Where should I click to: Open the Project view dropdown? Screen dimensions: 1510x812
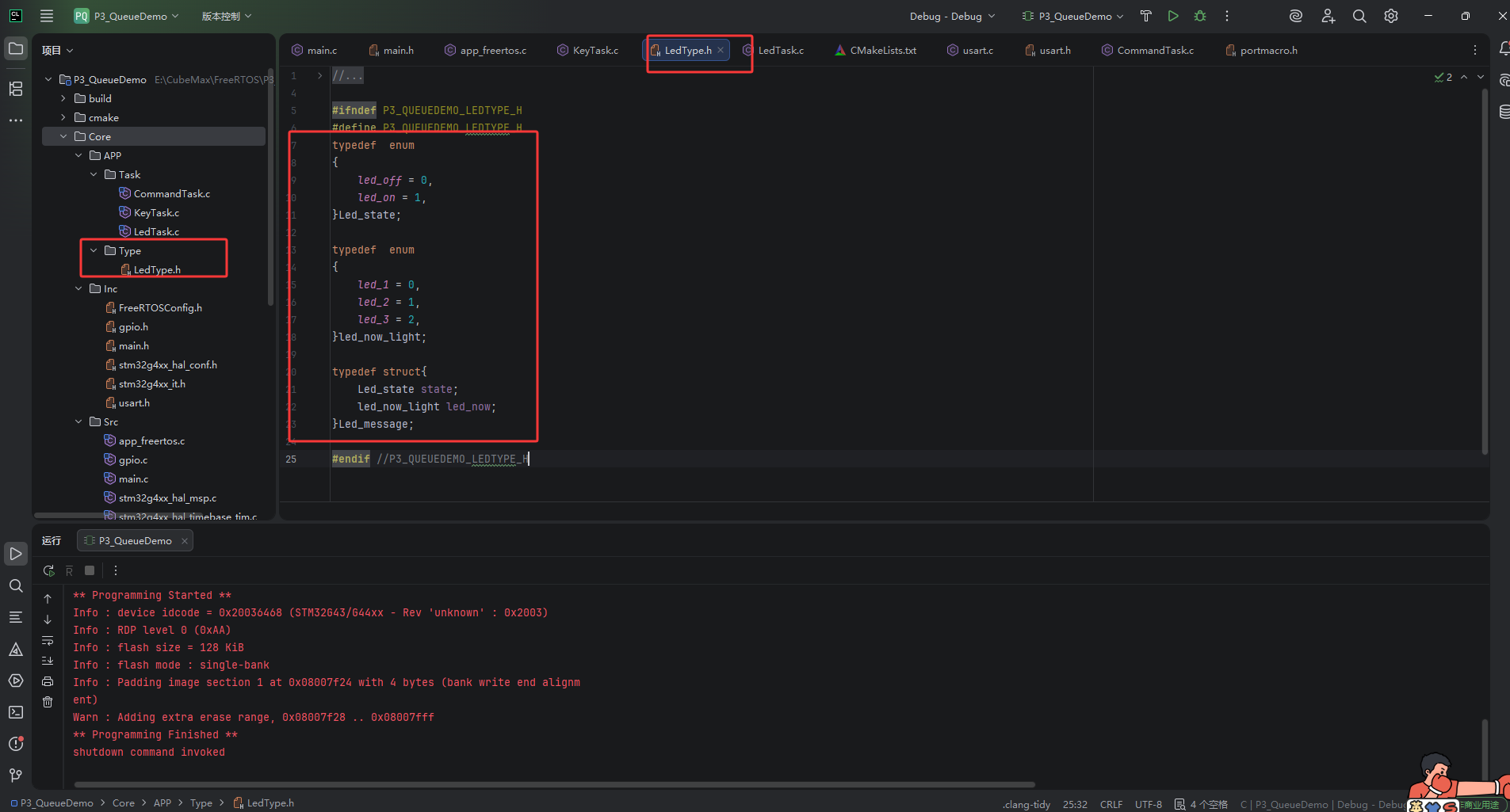(x=58, y=50)
